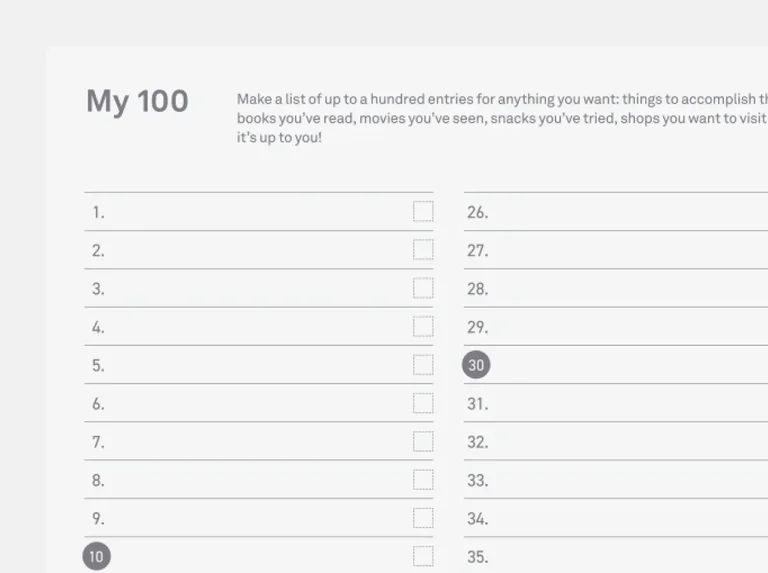768x573 pixels.
Task: Click the 'Make a list' description text
Action: [502, 118]
